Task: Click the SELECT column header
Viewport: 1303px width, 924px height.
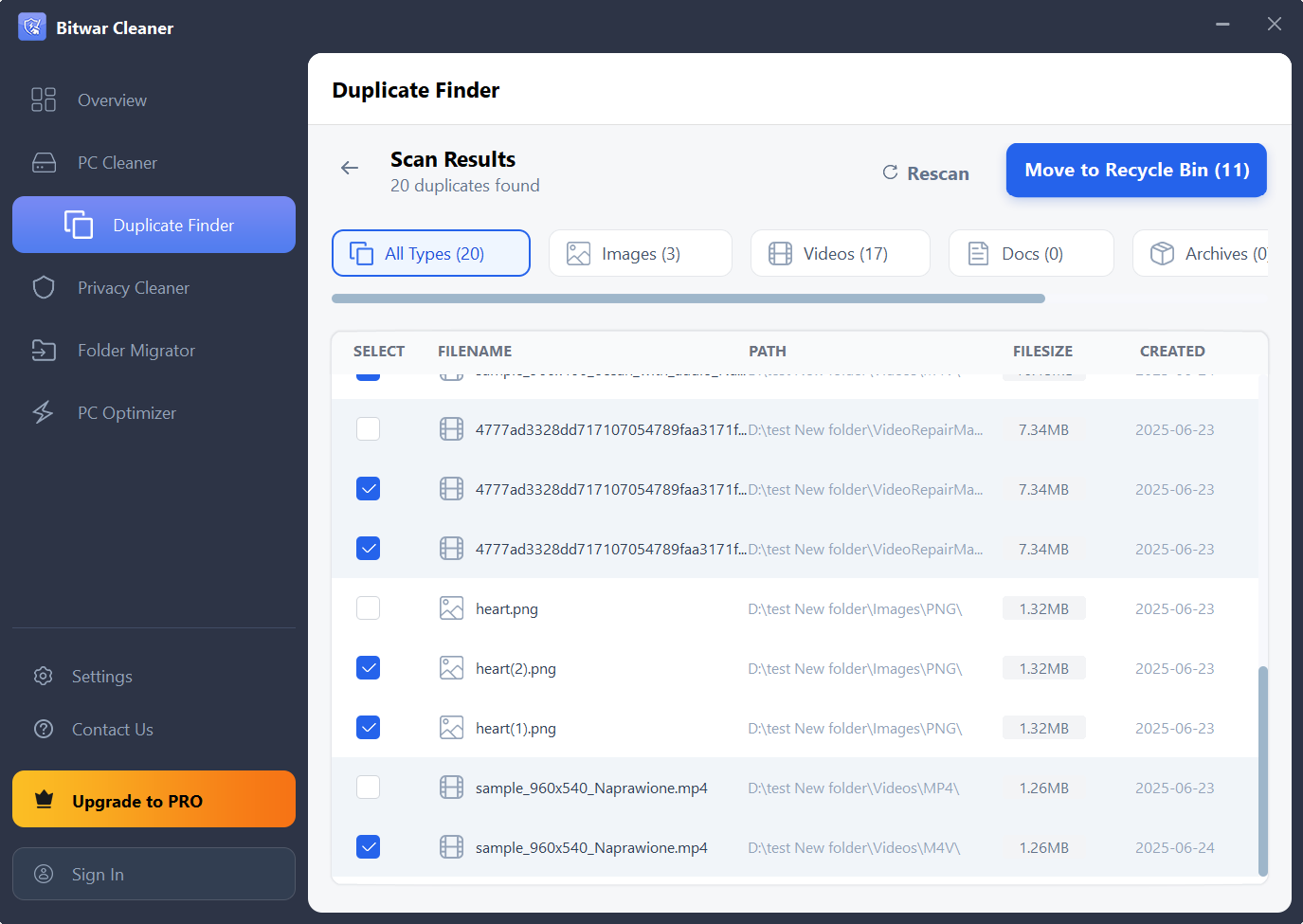Action: click(379, 351)
